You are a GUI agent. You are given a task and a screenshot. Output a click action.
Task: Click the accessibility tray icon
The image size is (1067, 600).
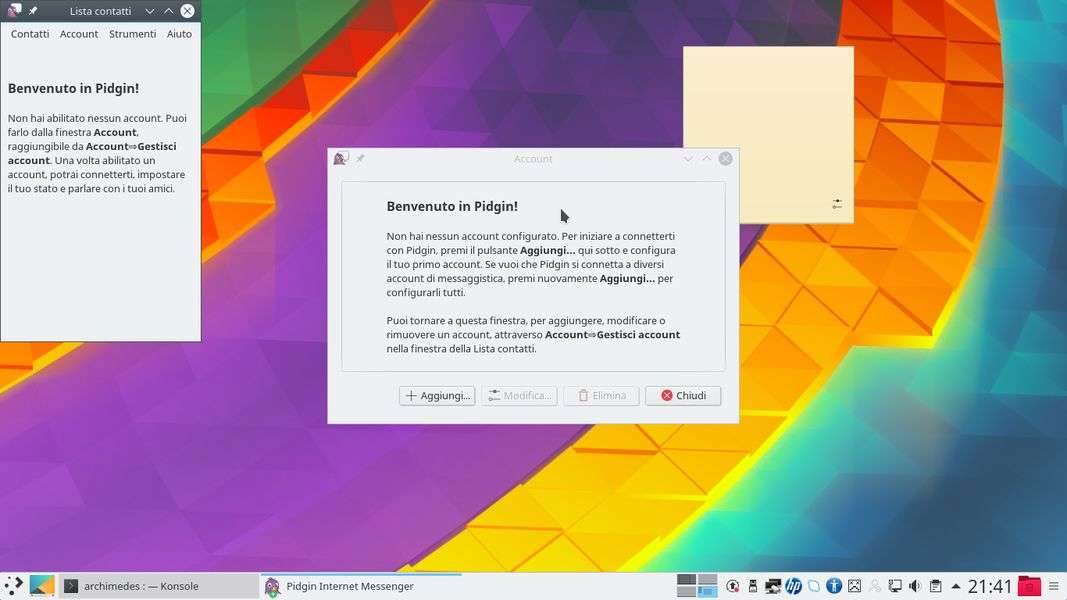(x=833, y=586)
